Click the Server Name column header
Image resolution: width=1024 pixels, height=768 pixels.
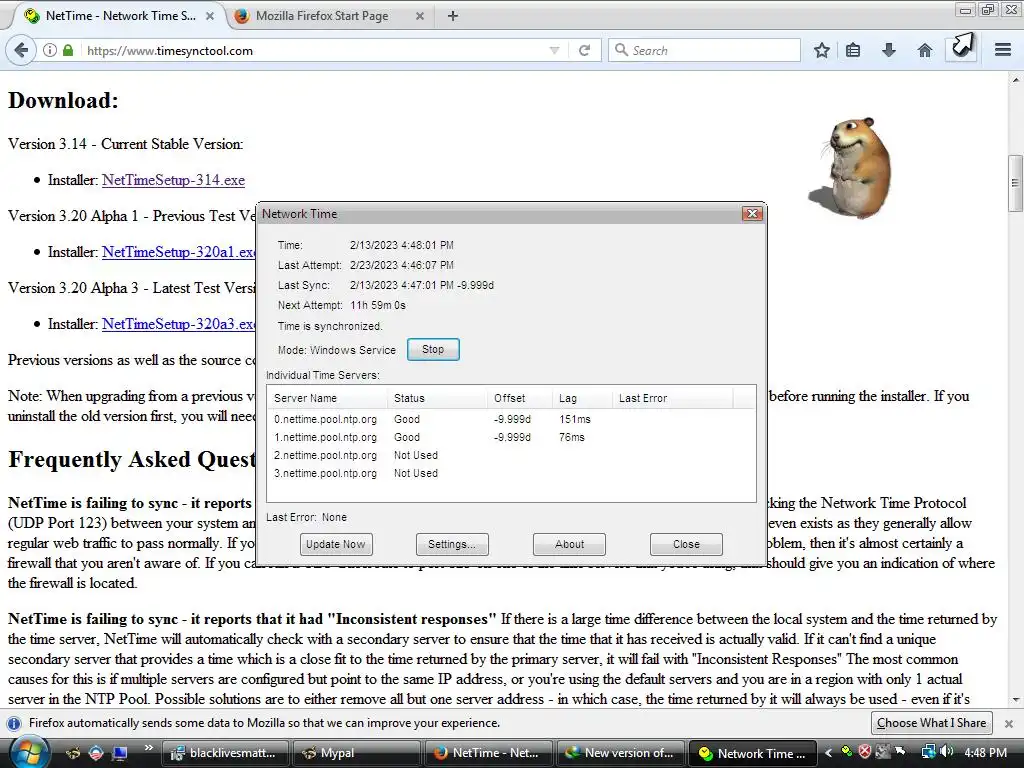(327, 398)
